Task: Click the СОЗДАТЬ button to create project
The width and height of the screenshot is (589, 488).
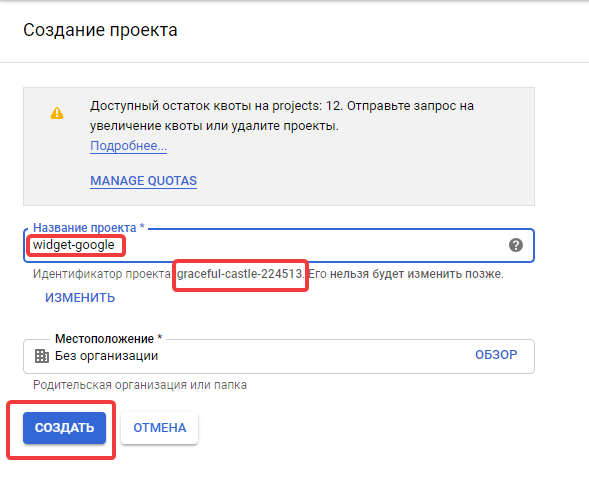Action: pos(65,428)
